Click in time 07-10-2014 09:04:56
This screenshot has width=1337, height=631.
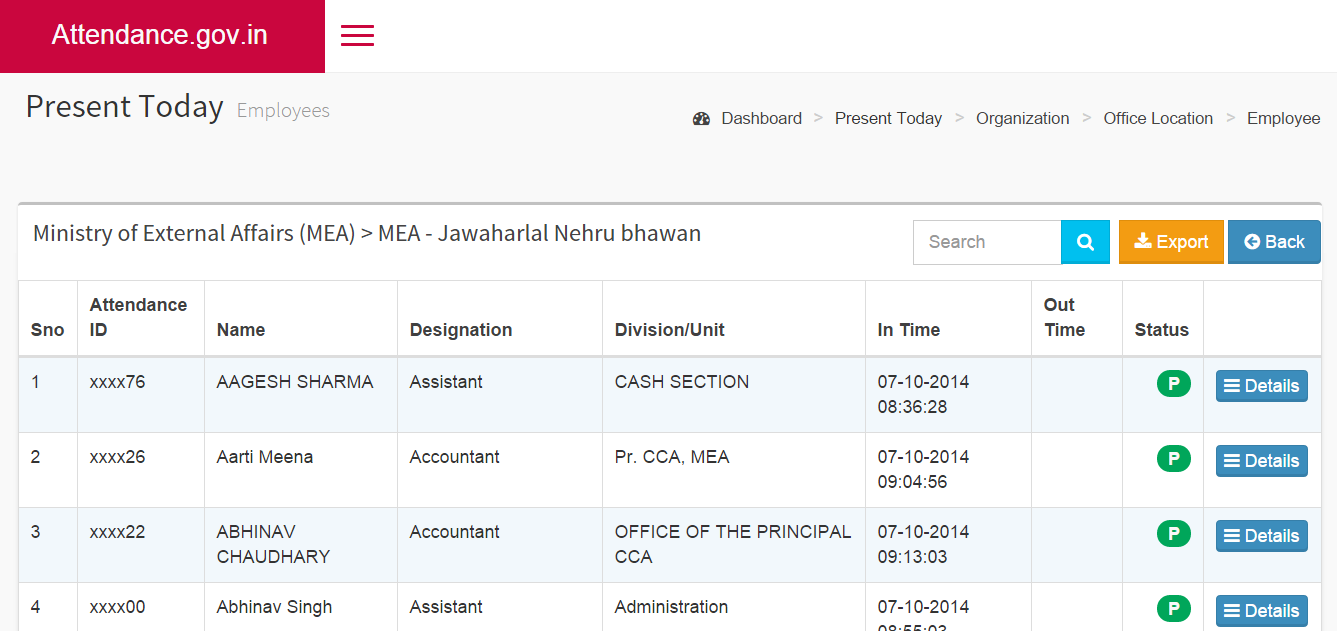923,469
